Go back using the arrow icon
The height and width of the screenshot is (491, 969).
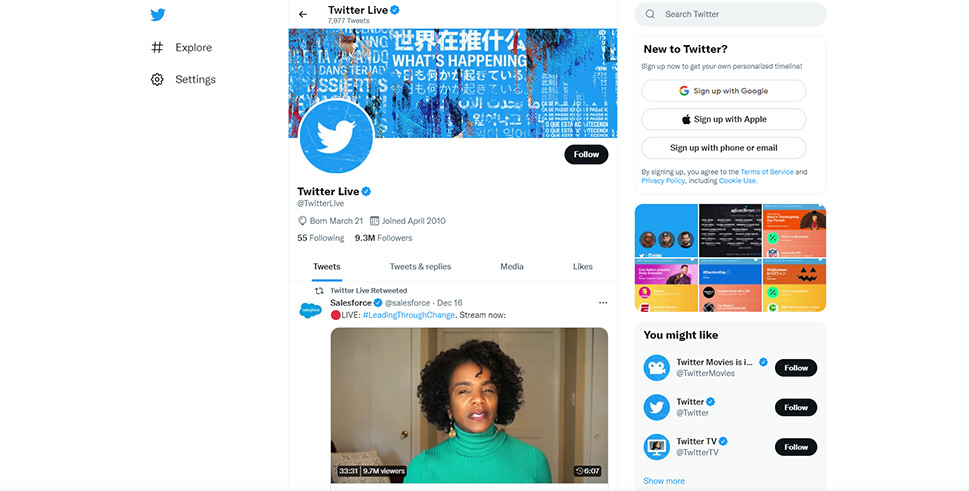303,14
